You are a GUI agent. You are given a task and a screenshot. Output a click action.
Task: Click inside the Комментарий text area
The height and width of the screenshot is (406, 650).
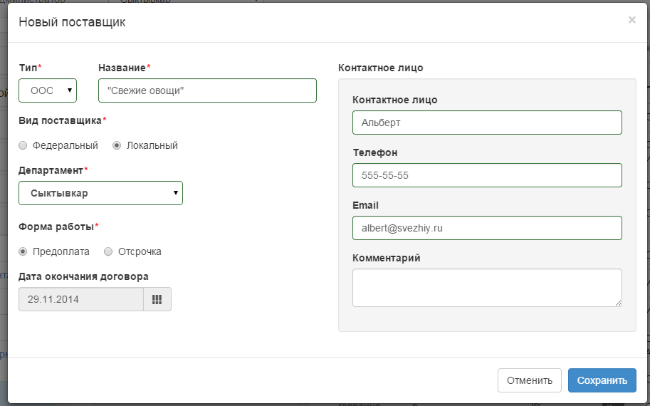(x=487, y=288)
